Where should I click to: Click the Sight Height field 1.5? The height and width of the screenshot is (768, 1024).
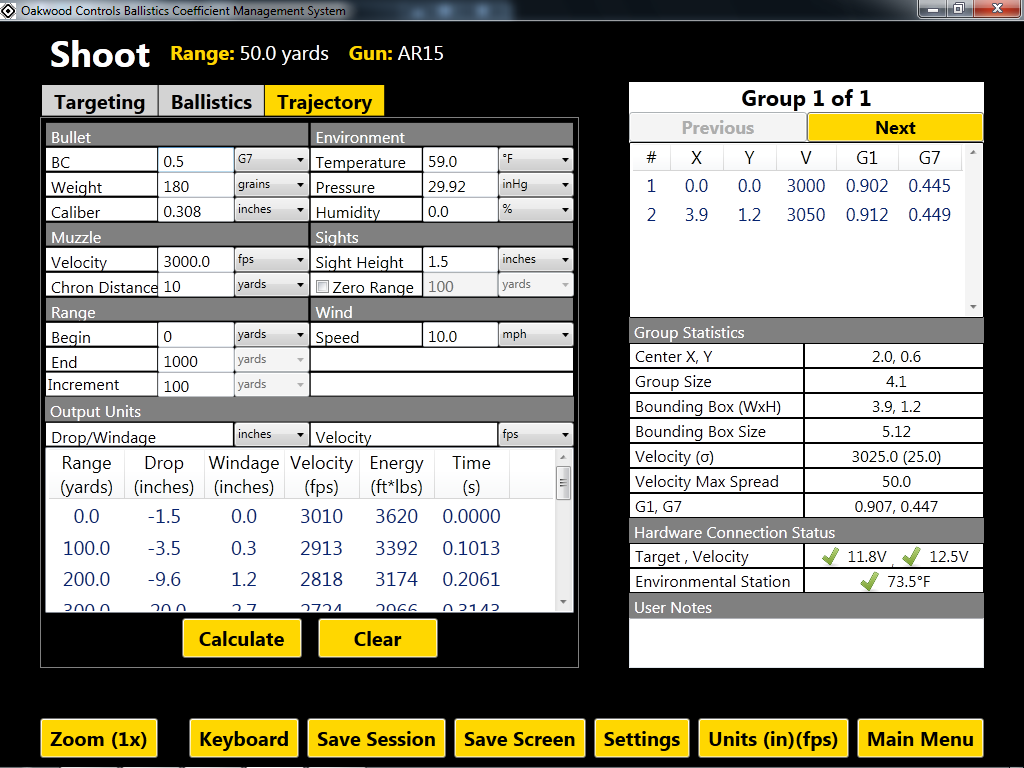pyautogui.click(x=460, y=261)
